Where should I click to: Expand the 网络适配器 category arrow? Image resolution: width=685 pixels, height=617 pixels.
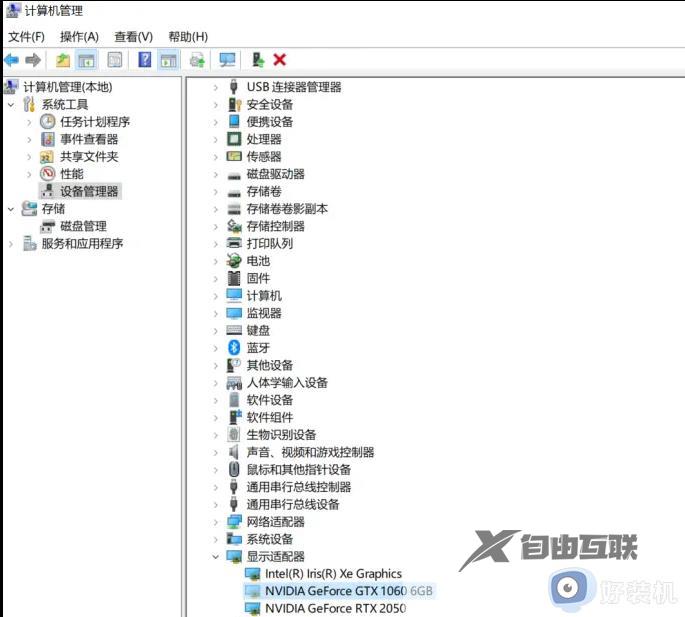(x=215, y=522)
